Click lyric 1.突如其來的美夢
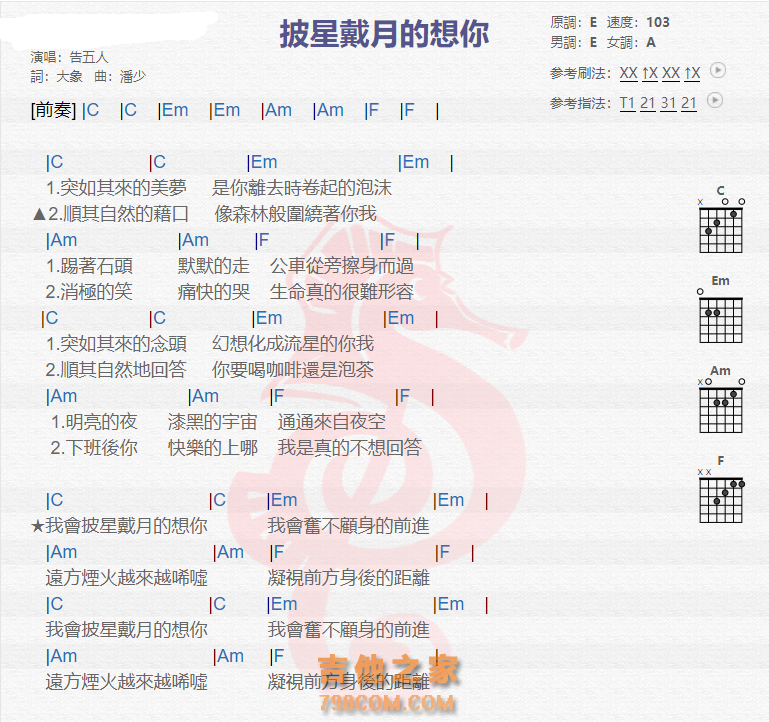Image resolution: width=769 pixels, height=722 pixels. click(116, 188)
